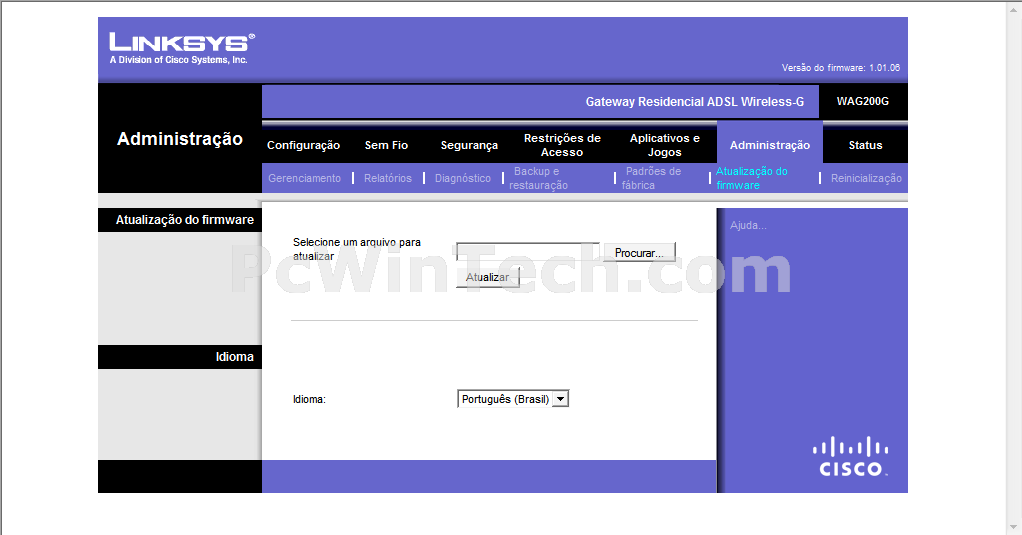Click 'Selecione um arquivo para atualizar' label
This screenshot has width=1022, height=535.
357,249
